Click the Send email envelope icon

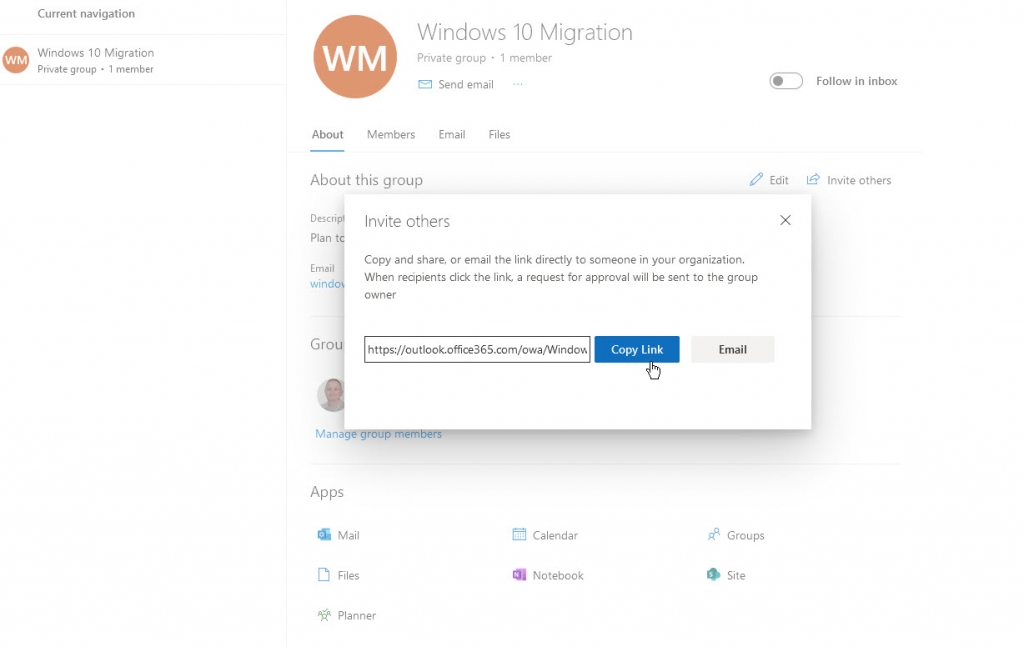425,84
